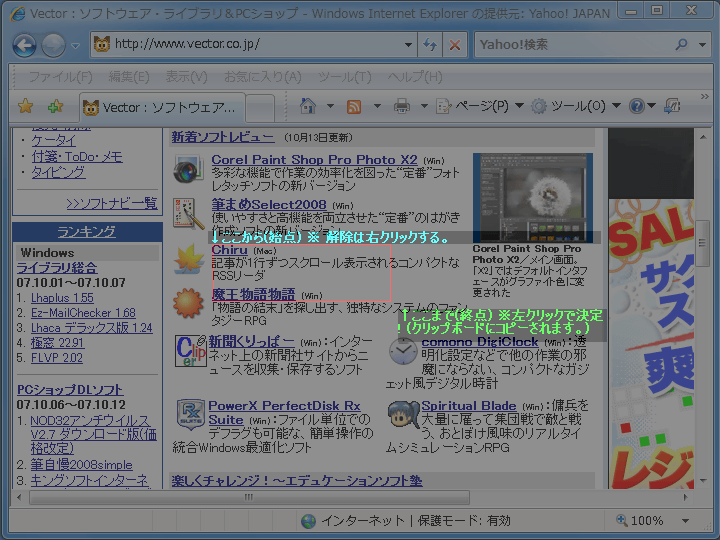
Task: Open the Spiritual Blade link
Action: tap(469, 406)
